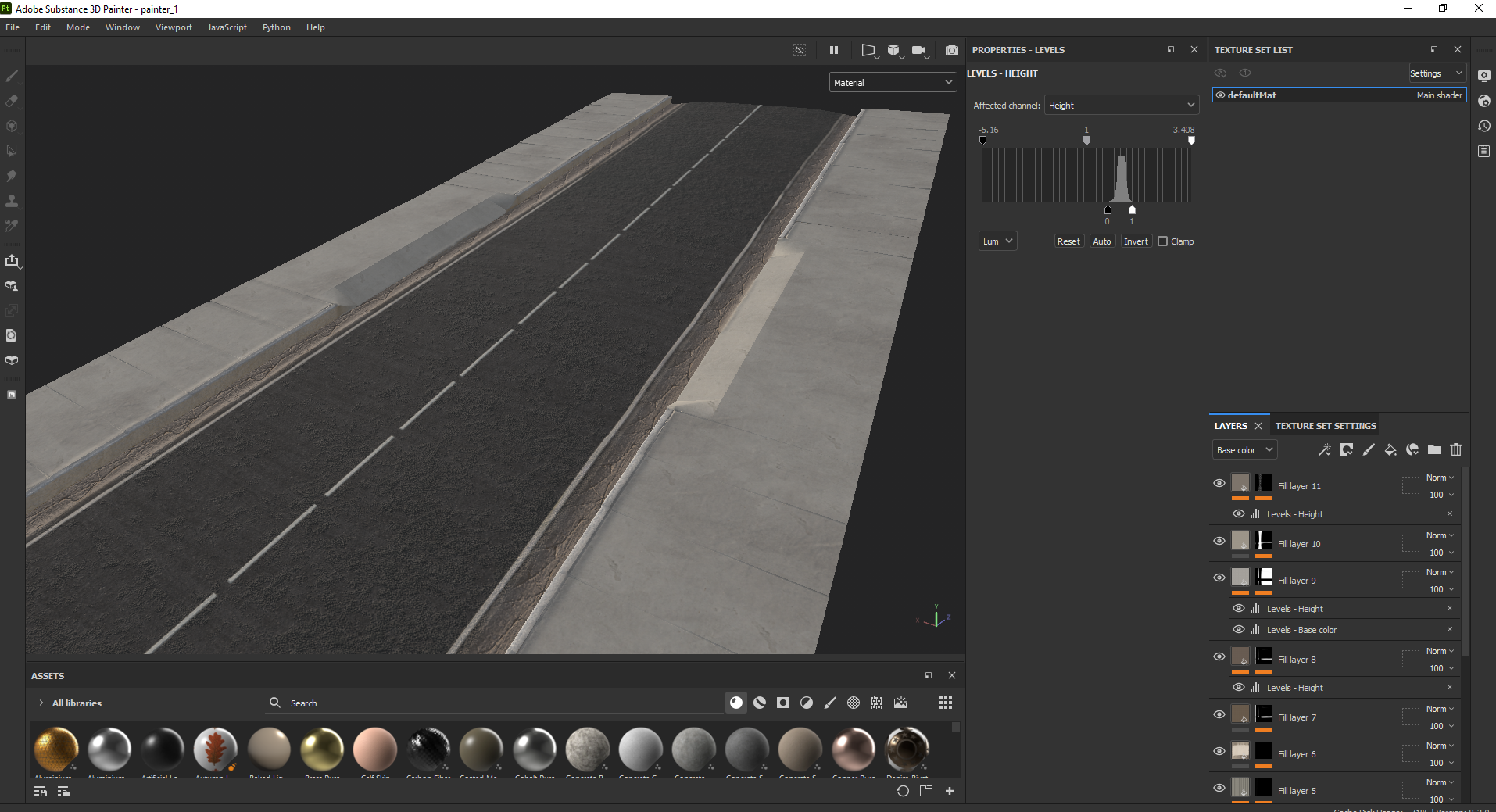Select the Paint brush tool

pyautogui.click(x=12, y=76)
